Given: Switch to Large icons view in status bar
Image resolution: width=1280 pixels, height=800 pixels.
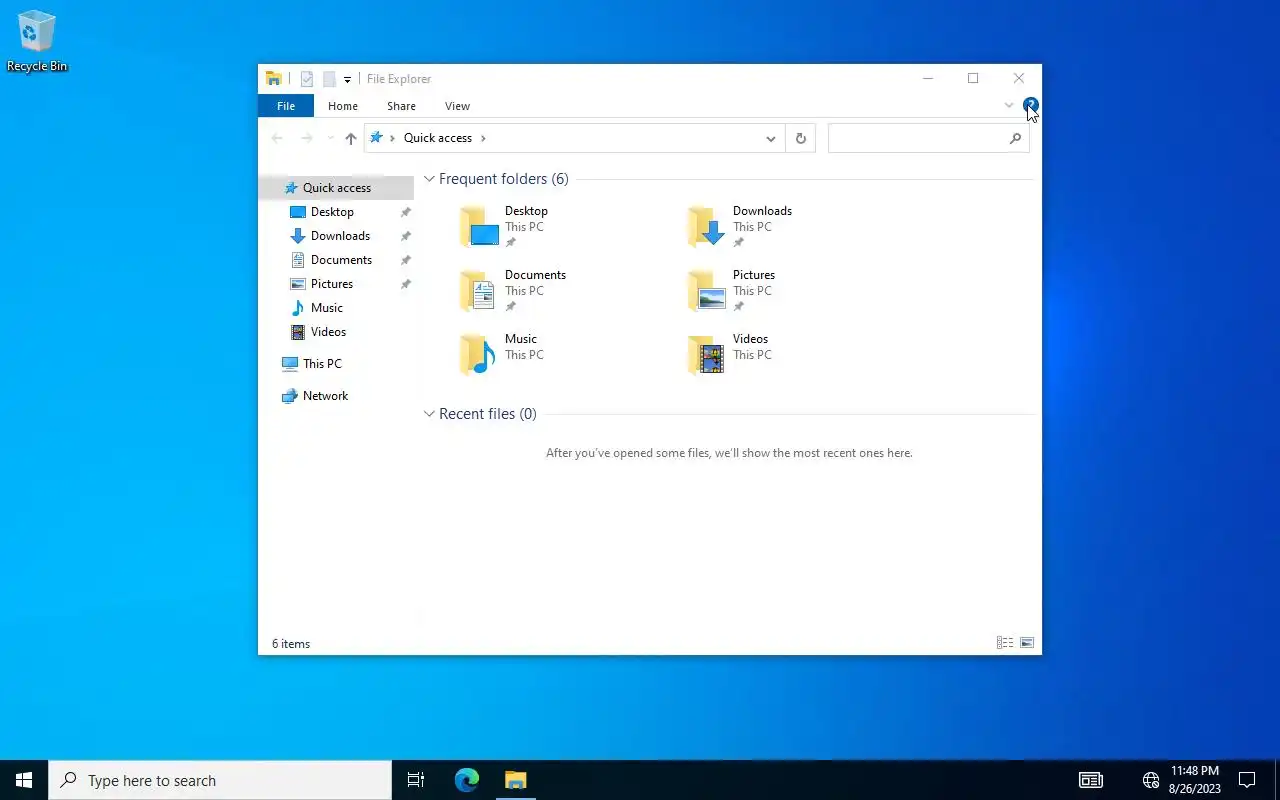Looking at the screenshot, I should pyautogui.click(x=1027, y=643).
